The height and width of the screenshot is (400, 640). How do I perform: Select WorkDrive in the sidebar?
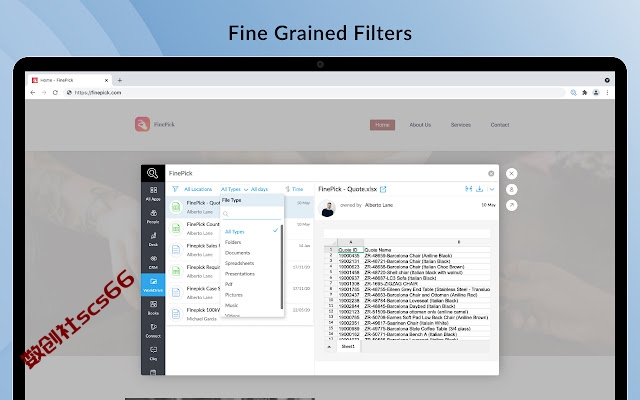153,284
